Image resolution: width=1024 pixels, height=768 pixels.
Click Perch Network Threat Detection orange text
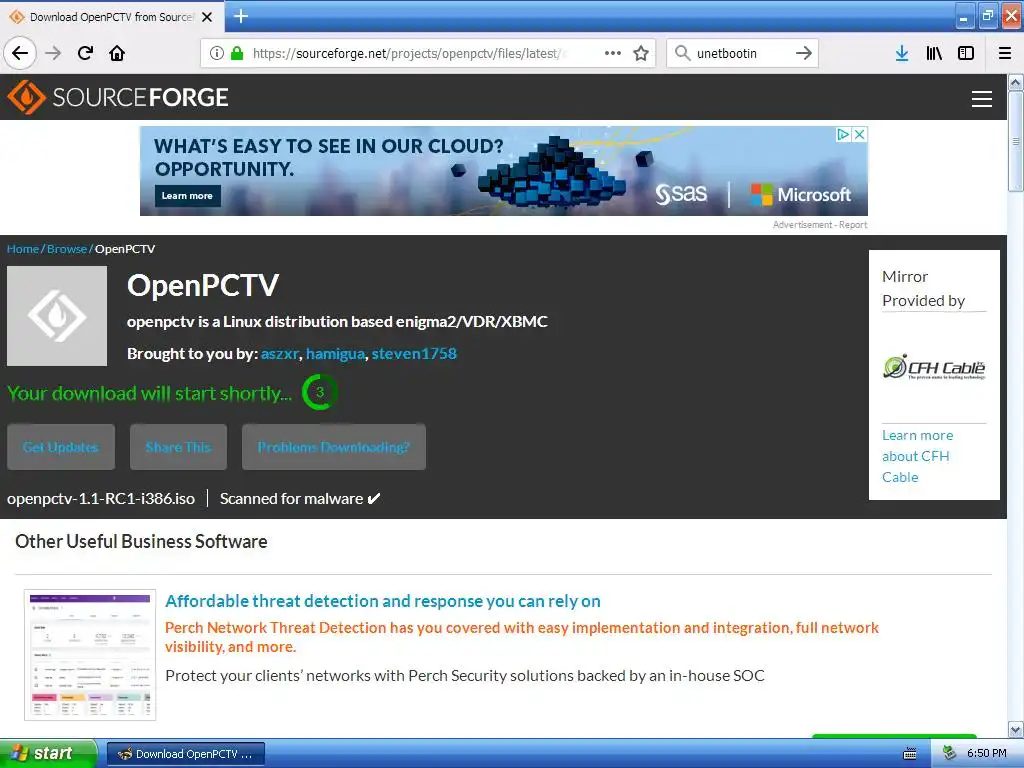[x=521, y=637]
